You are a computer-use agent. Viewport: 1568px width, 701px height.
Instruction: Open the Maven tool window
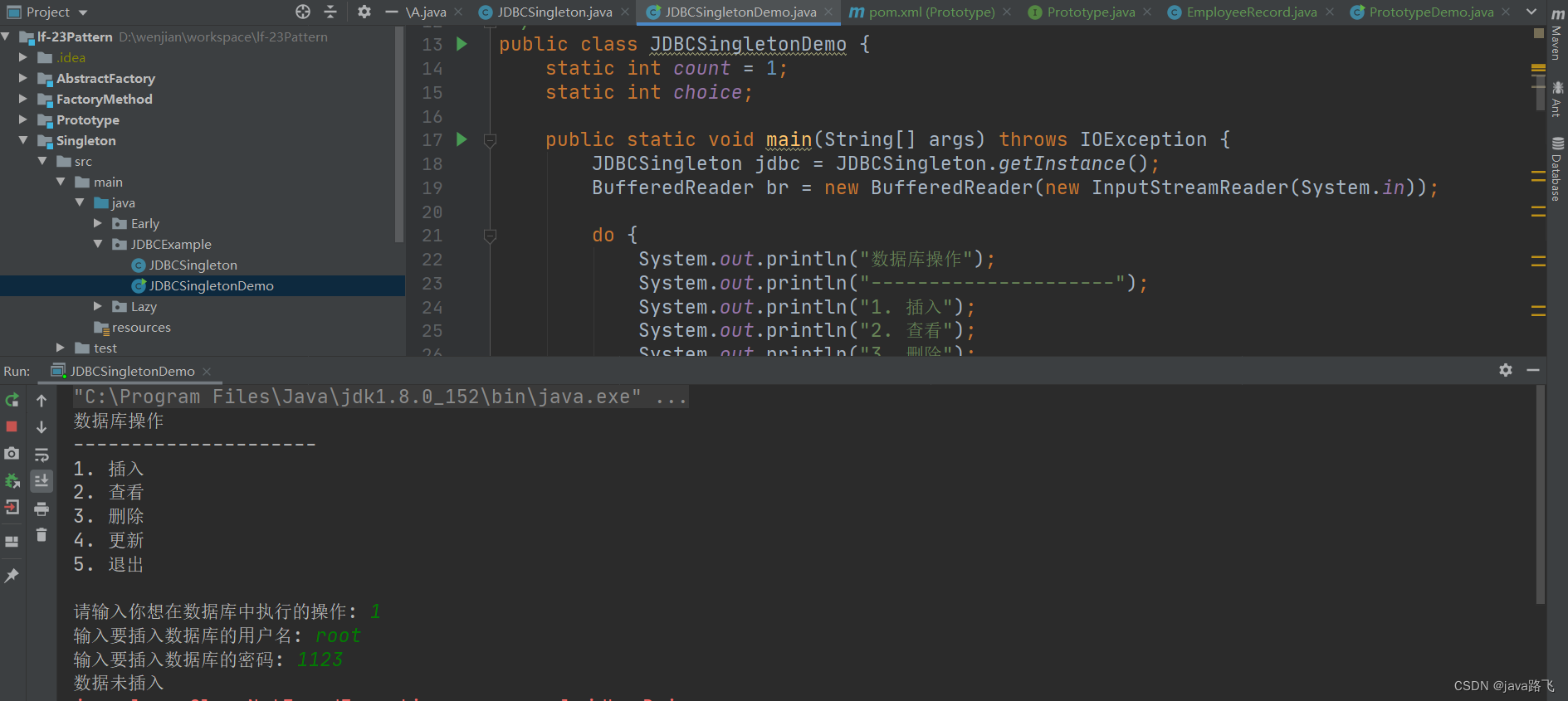(1557, 33)
